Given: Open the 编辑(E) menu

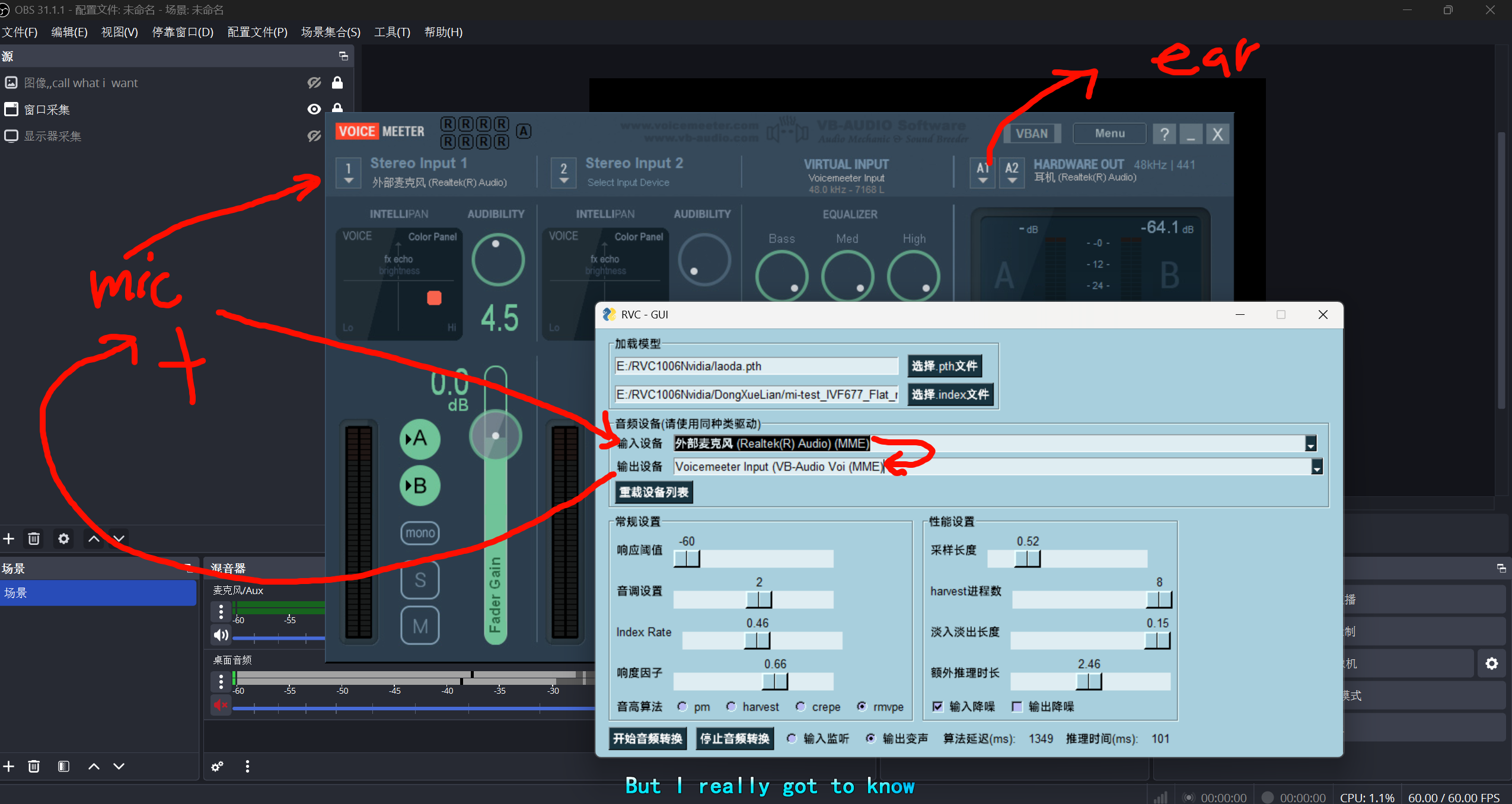Looking at the screenshot, I should coord(69,32).
